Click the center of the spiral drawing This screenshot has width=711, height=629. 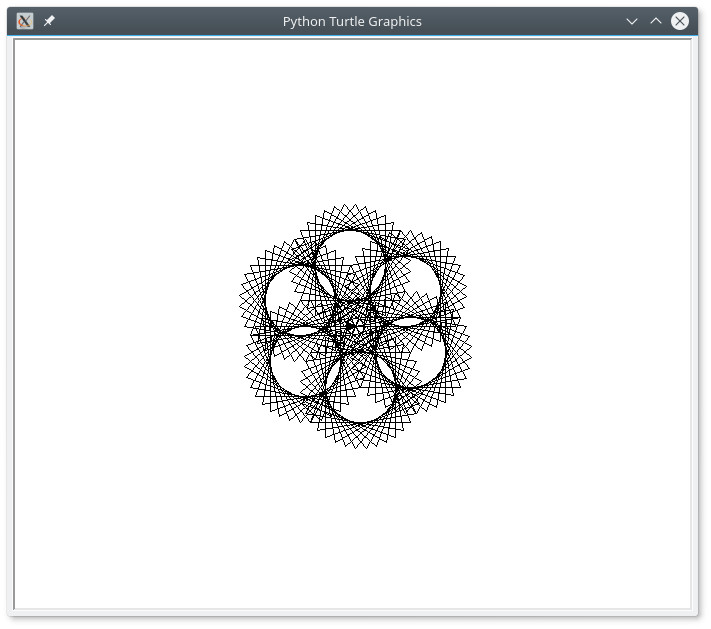click(x=354, y=325)
